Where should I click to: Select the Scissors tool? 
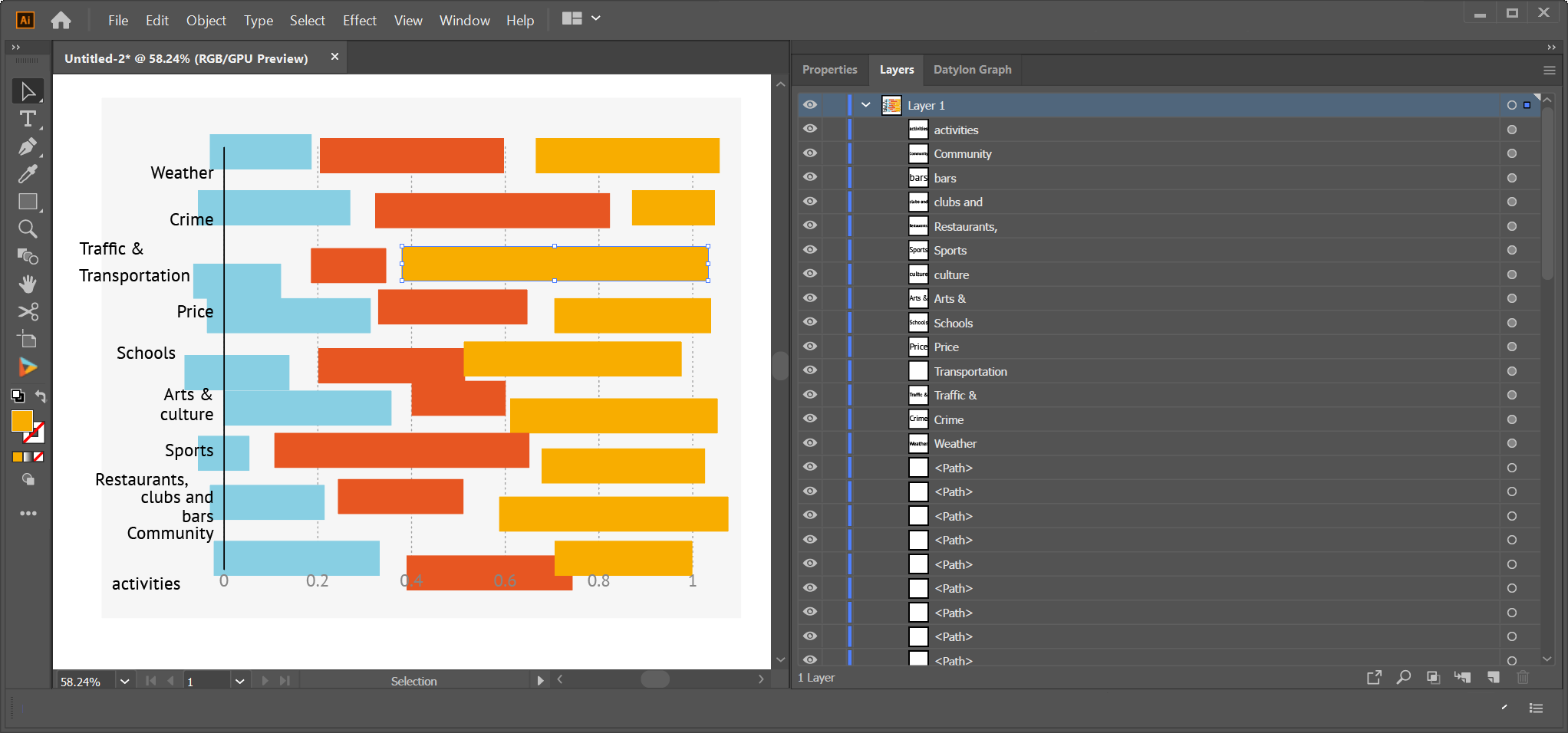click(28, 312)
